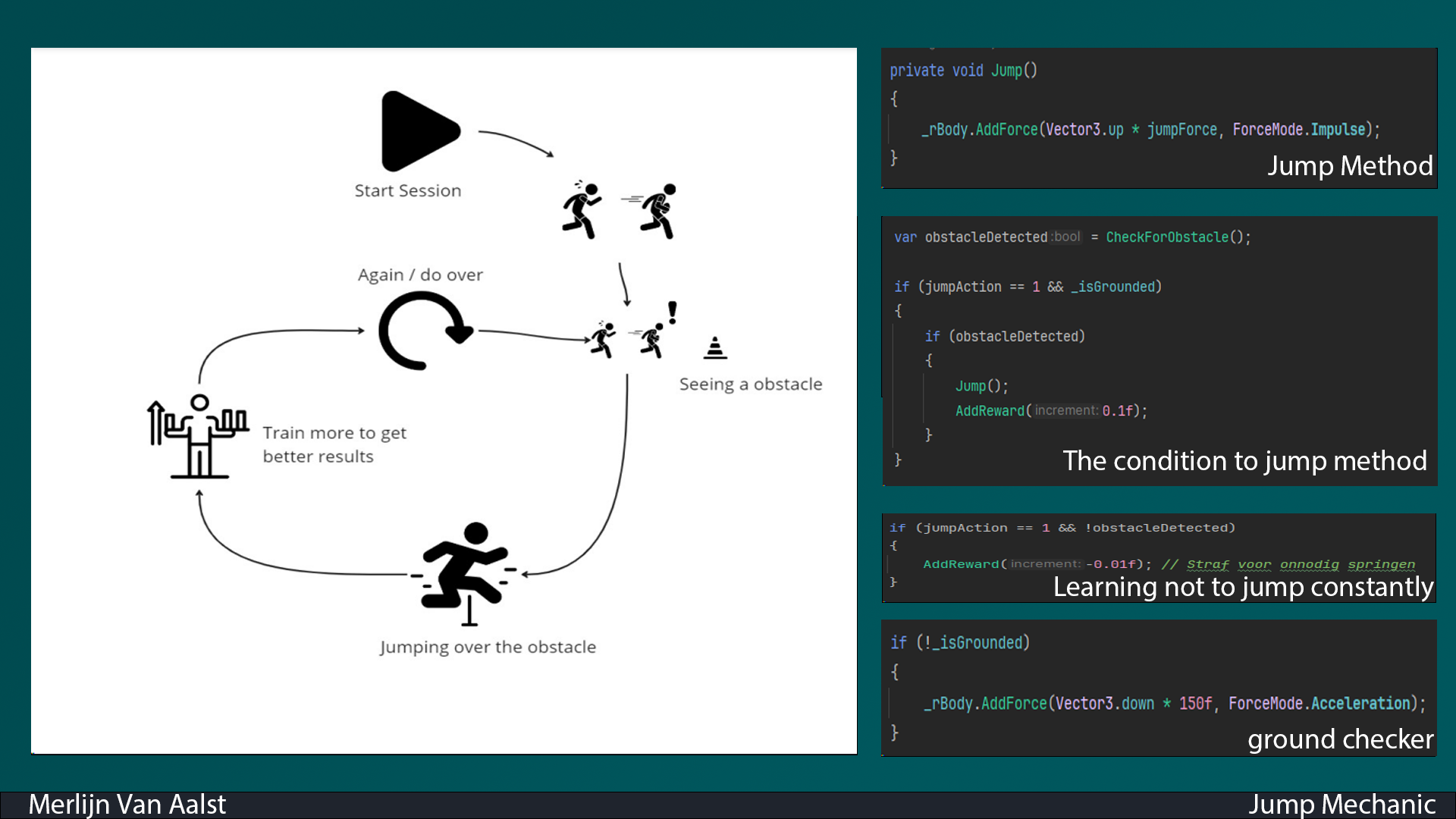Click the large running figures pair near top
Screen dimensions: 1456x819
618,210
